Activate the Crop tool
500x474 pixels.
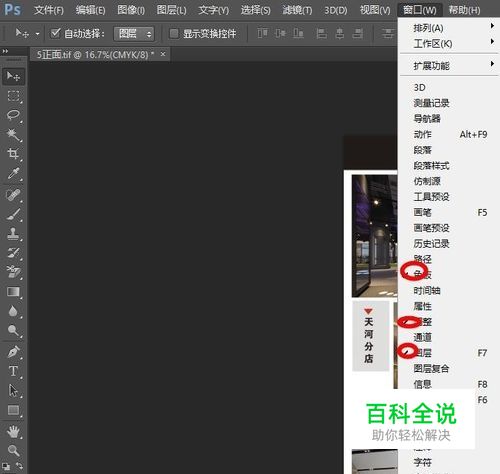13,154
